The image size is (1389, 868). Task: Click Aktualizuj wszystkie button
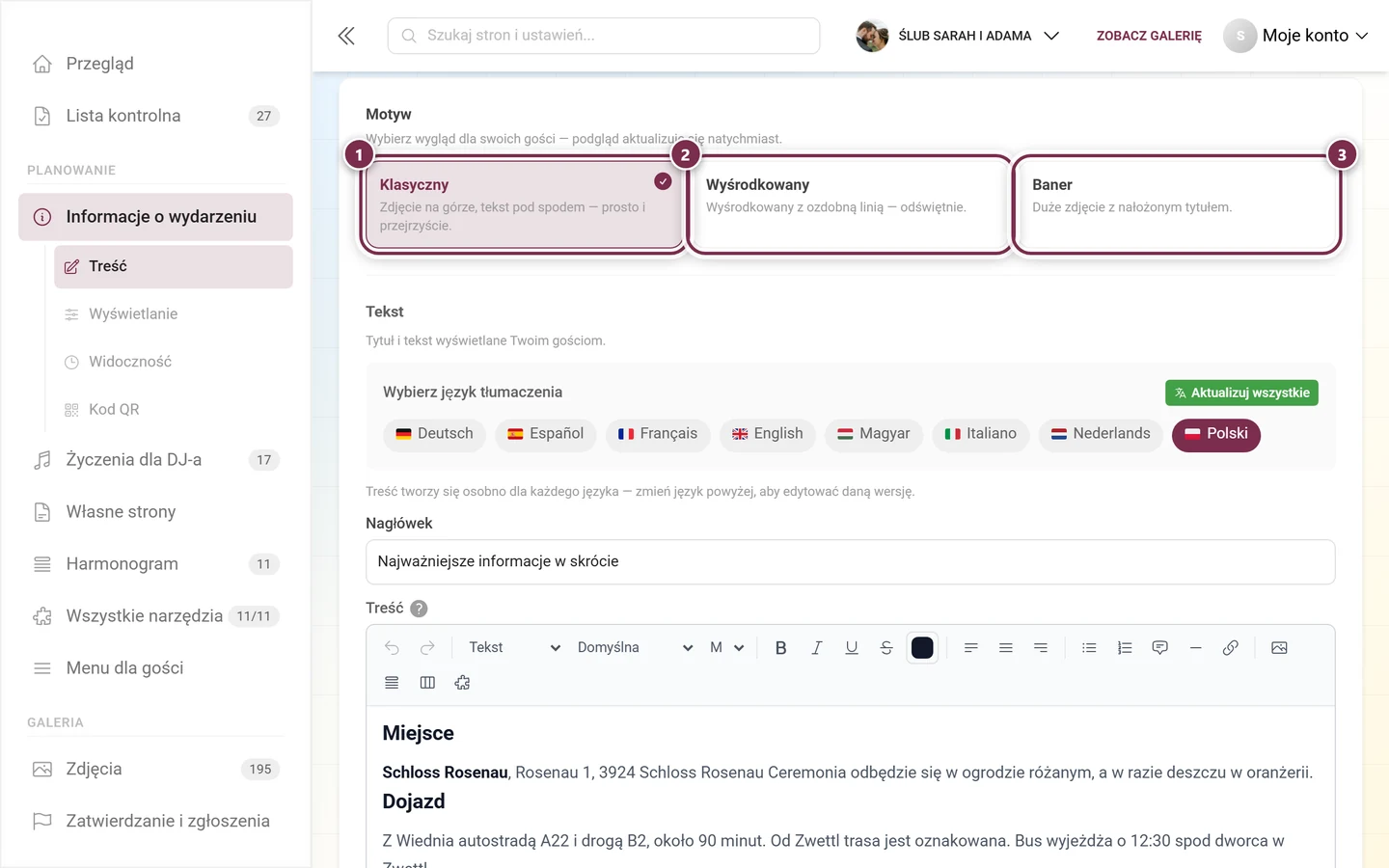pos(1241,393)
